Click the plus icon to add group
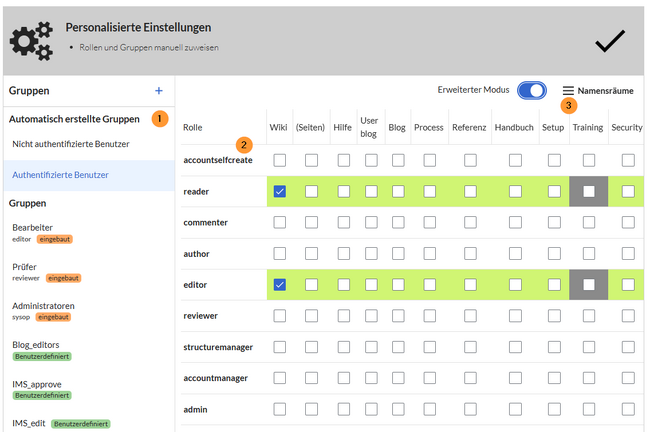This screenshot has height=432, width=650. click(x=158, y=91)
